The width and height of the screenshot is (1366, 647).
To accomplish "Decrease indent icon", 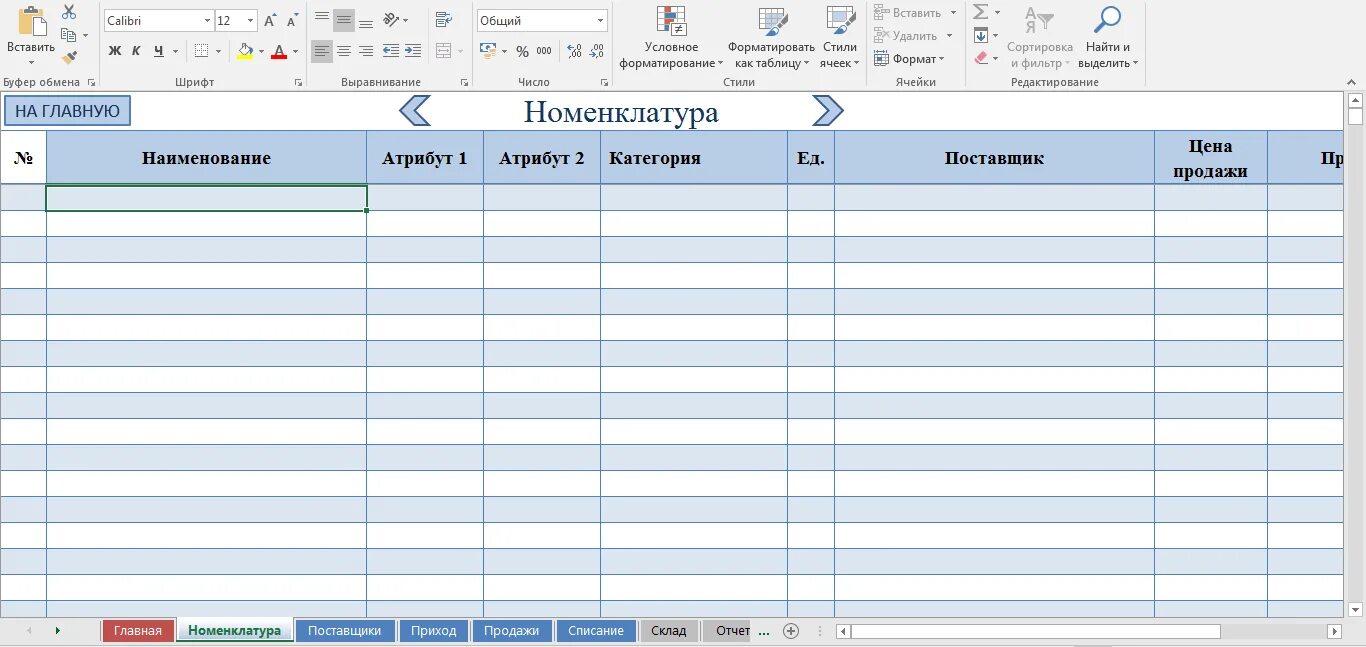I will point(391,51).
